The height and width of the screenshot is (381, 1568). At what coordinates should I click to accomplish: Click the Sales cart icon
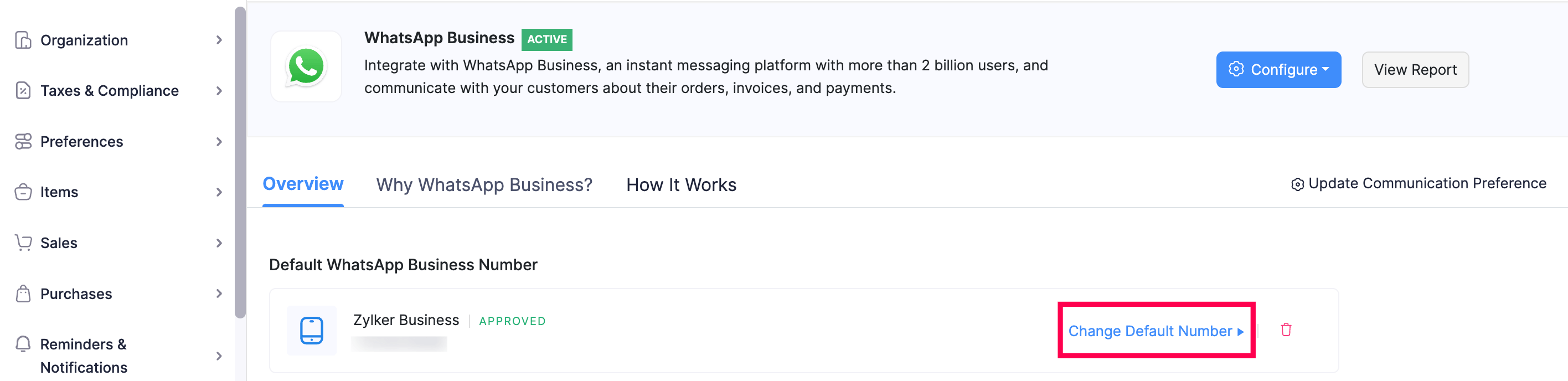click(23, 242)
